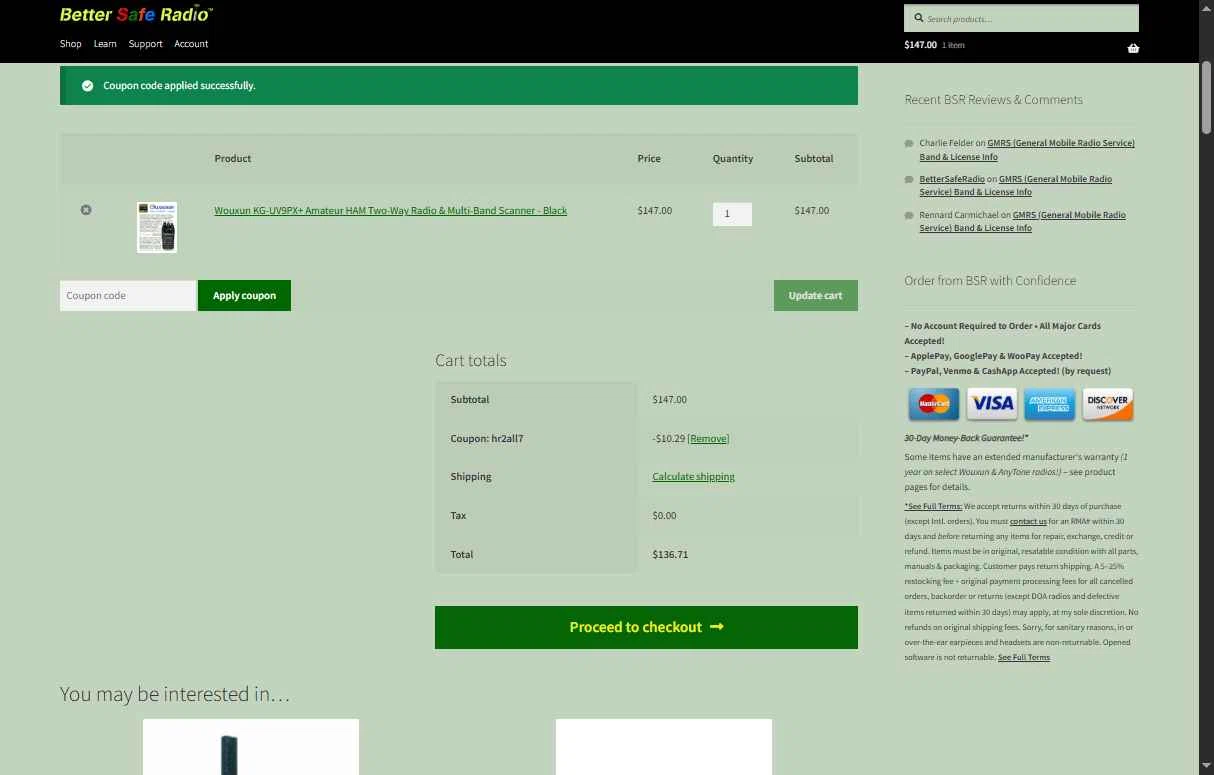1214x775 pixels.
Task: Click the Subtotal column header
Action: coord(814,159)
